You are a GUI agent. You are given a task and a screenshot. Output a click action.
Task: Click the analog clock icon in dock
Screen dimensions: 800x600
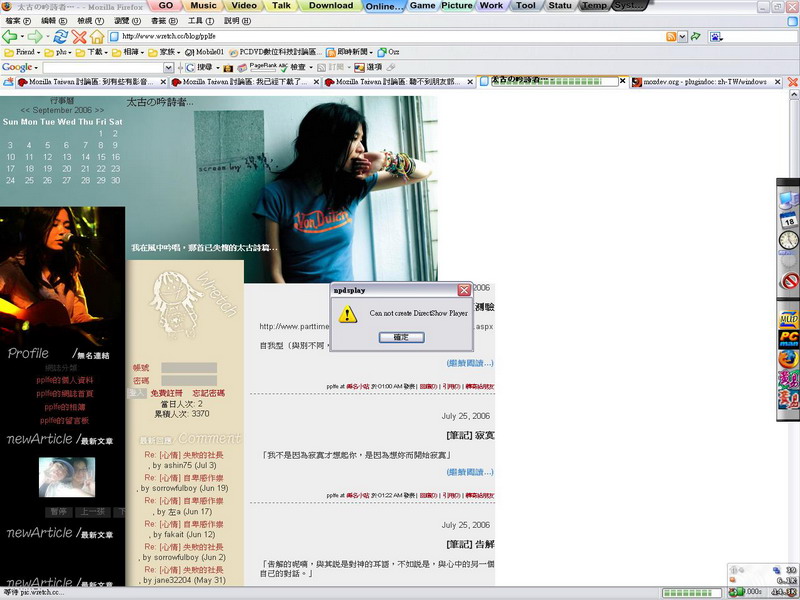point(788,240)
